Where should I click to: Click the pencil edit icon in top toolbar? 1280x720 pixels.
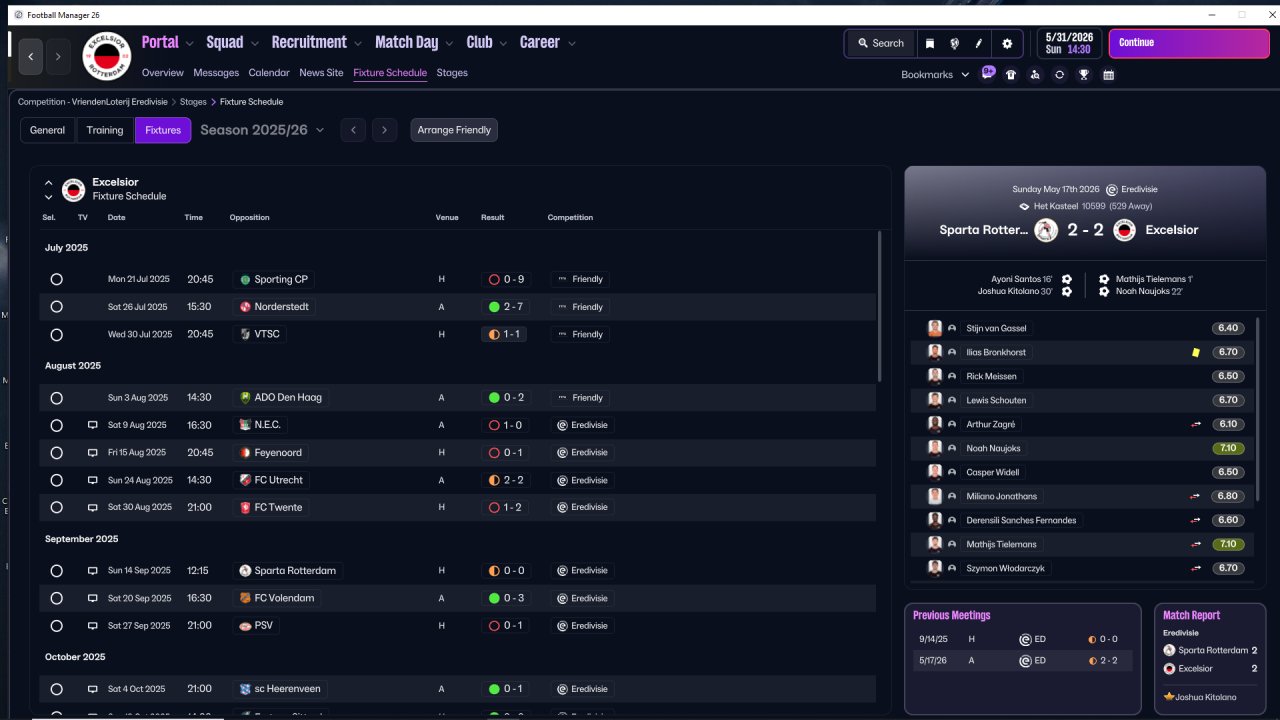(980, 43)
